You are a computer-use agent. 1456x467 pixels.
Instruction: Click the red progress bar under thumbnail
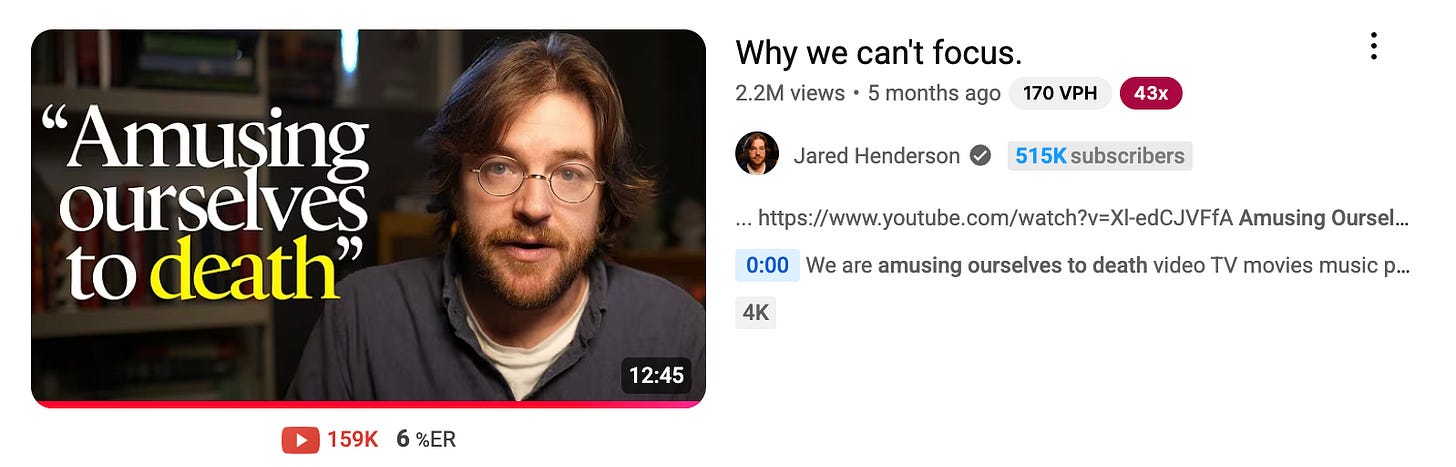click(x=368, y=404)
